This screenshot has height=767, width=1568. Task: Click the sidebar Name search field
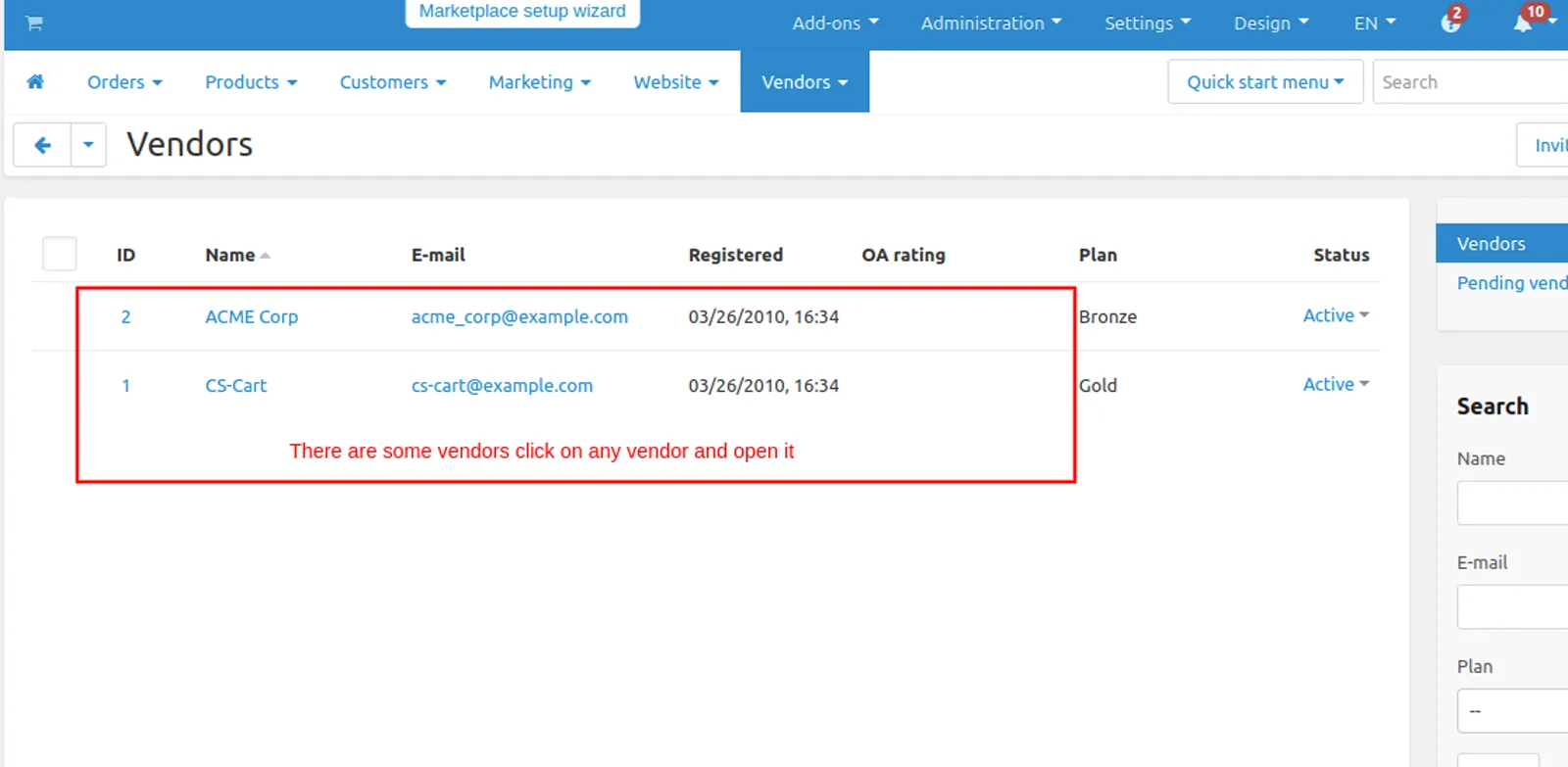[x=1512, y=503]
